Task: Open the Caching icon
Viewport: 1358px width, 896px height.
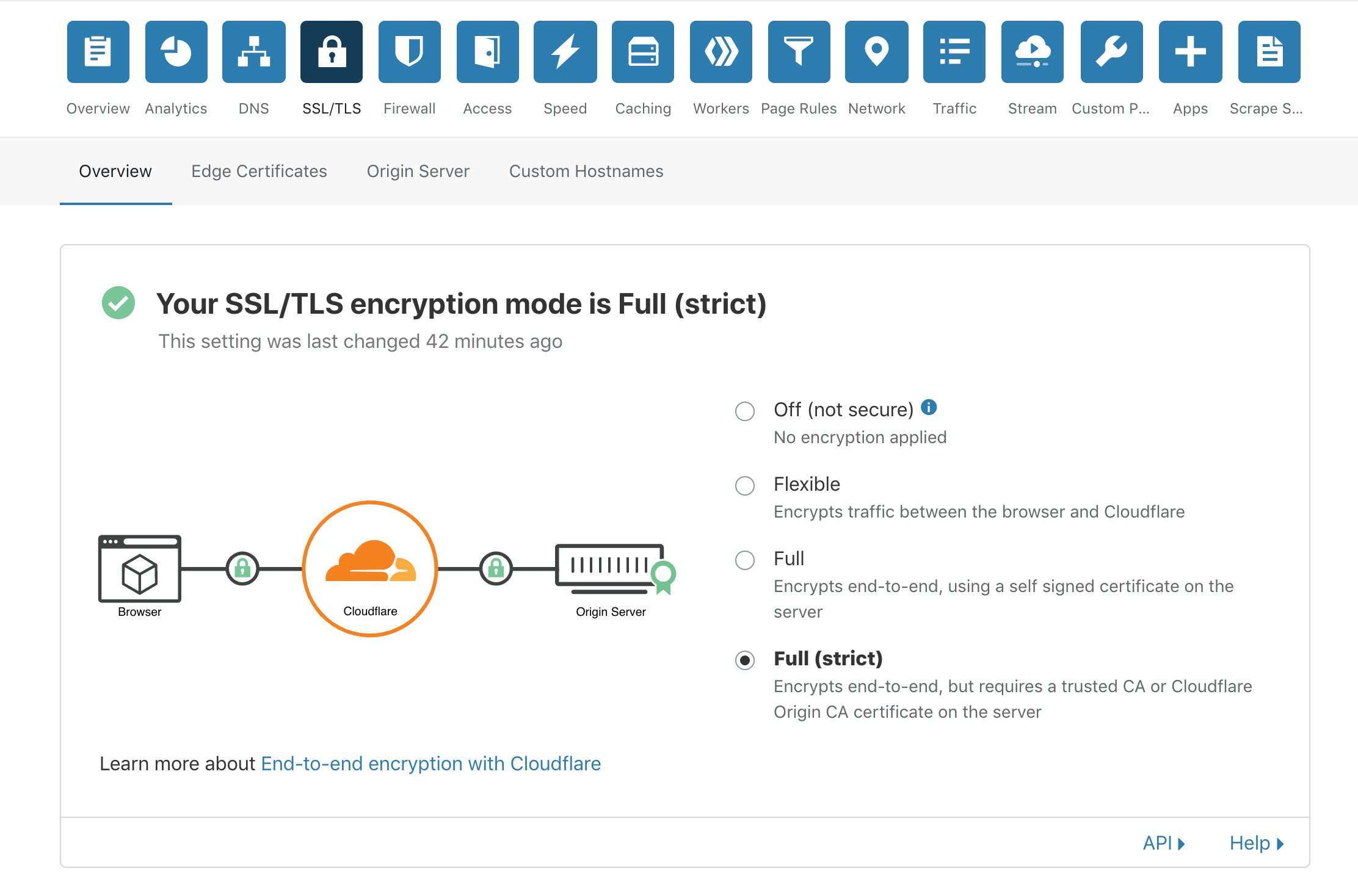Action: pyautogui.click(x=643, y=51)
